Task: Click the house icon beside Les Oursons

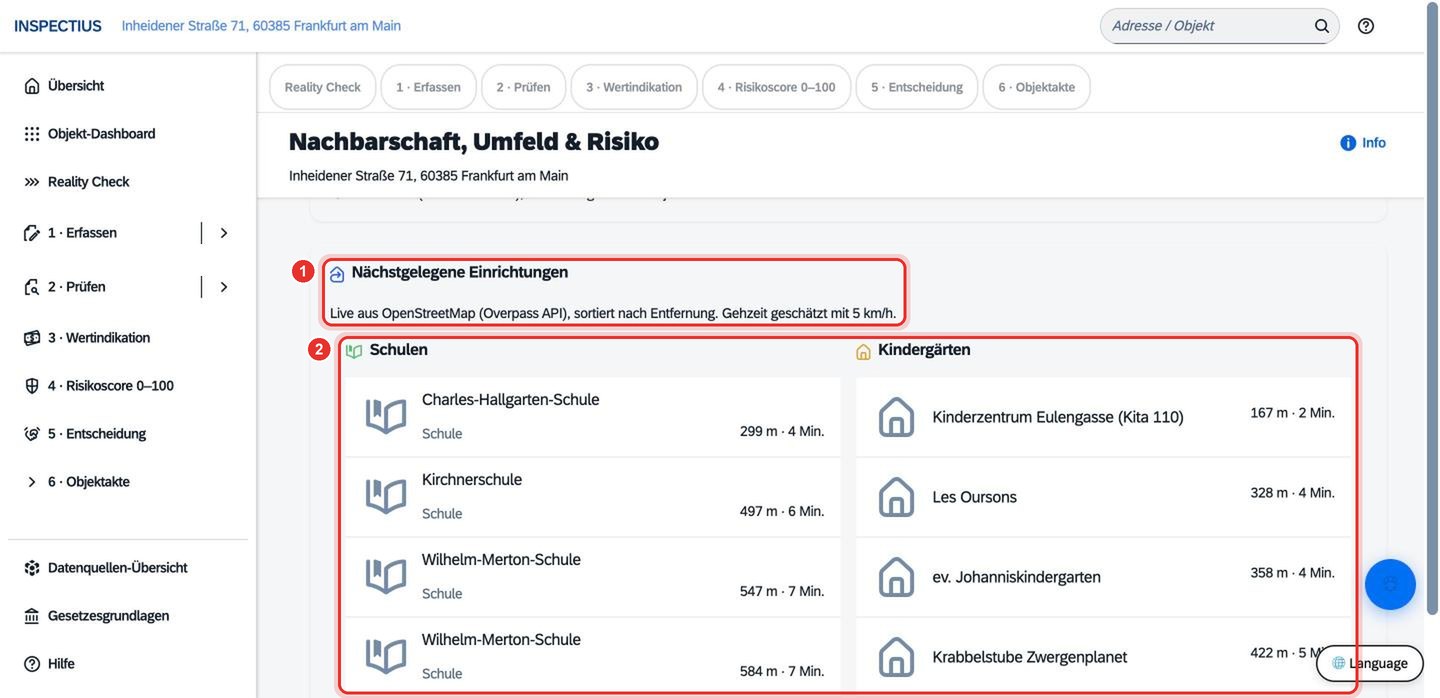Action: [896, 497]
